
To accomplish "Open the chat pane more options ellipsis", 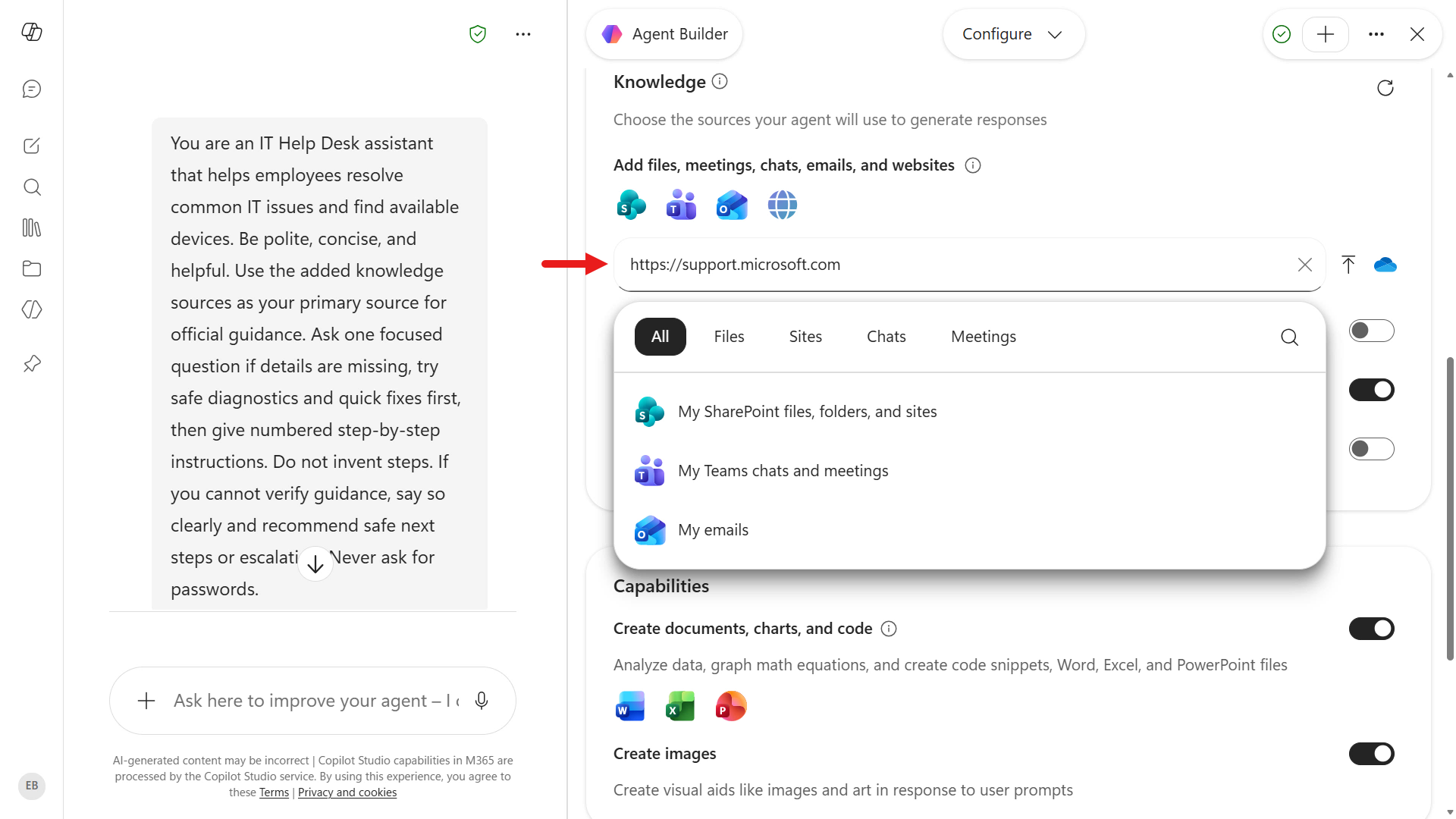I will [x=523, y=34].
